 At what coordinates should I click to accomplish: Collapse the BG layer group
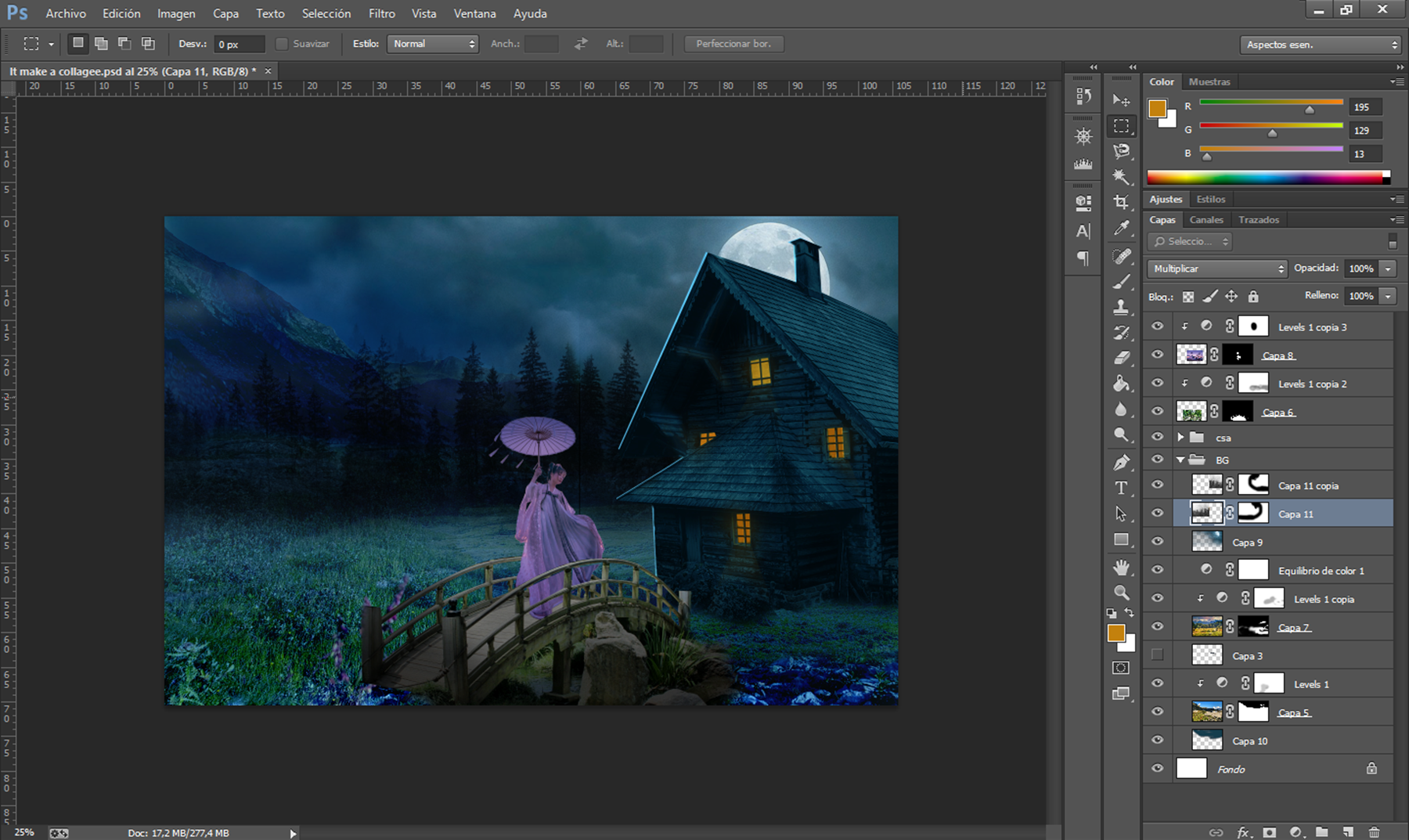click(1180, 460)
